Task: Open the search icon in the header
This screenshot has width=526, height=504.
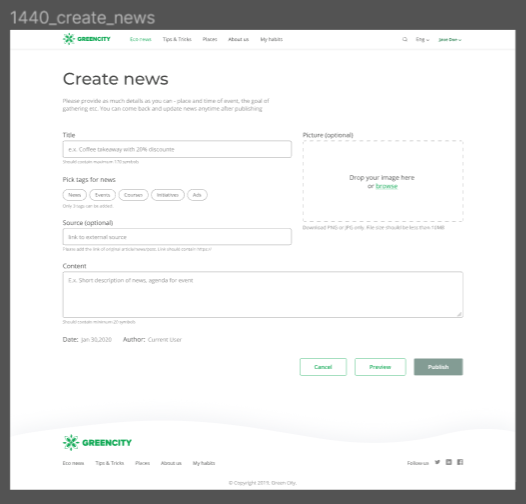Action: [x=405, y=39]
